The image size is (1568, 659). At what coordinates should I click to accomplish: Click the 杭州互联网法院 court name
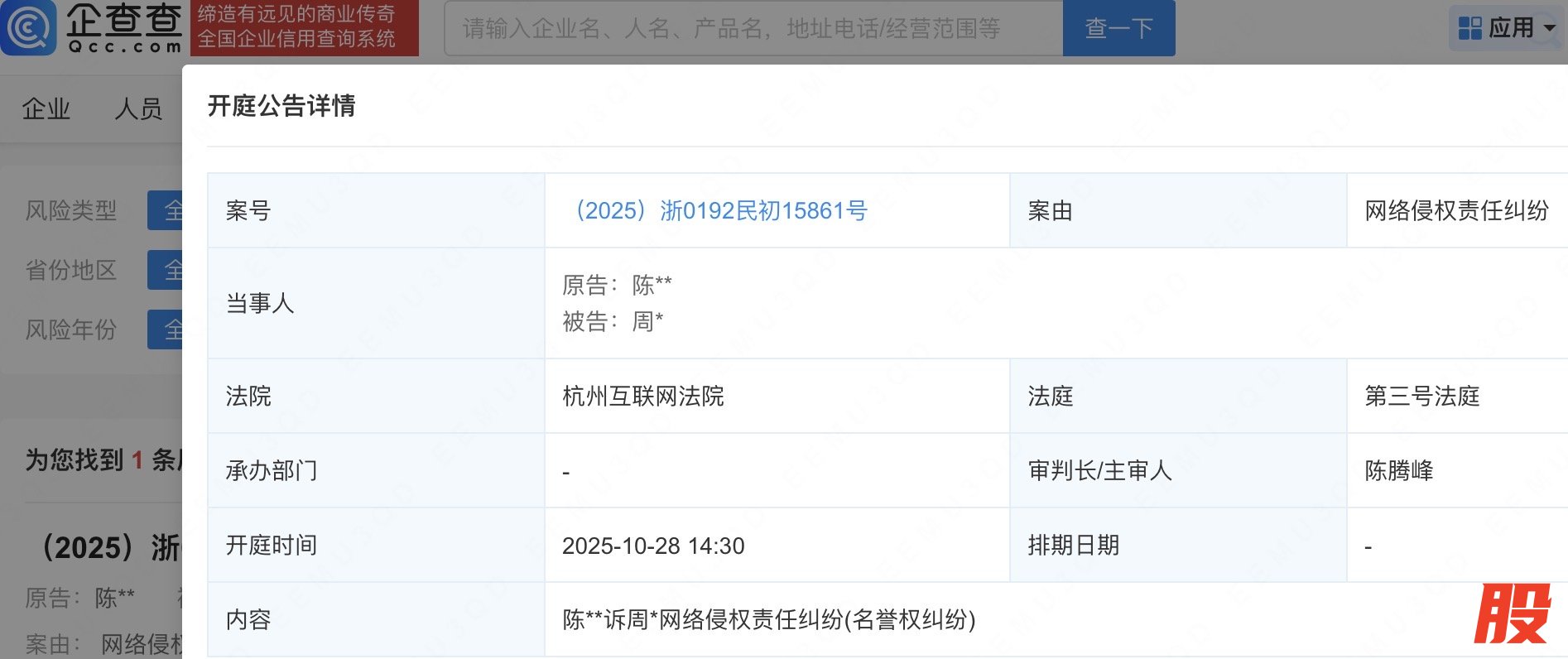tap(642, 397)
